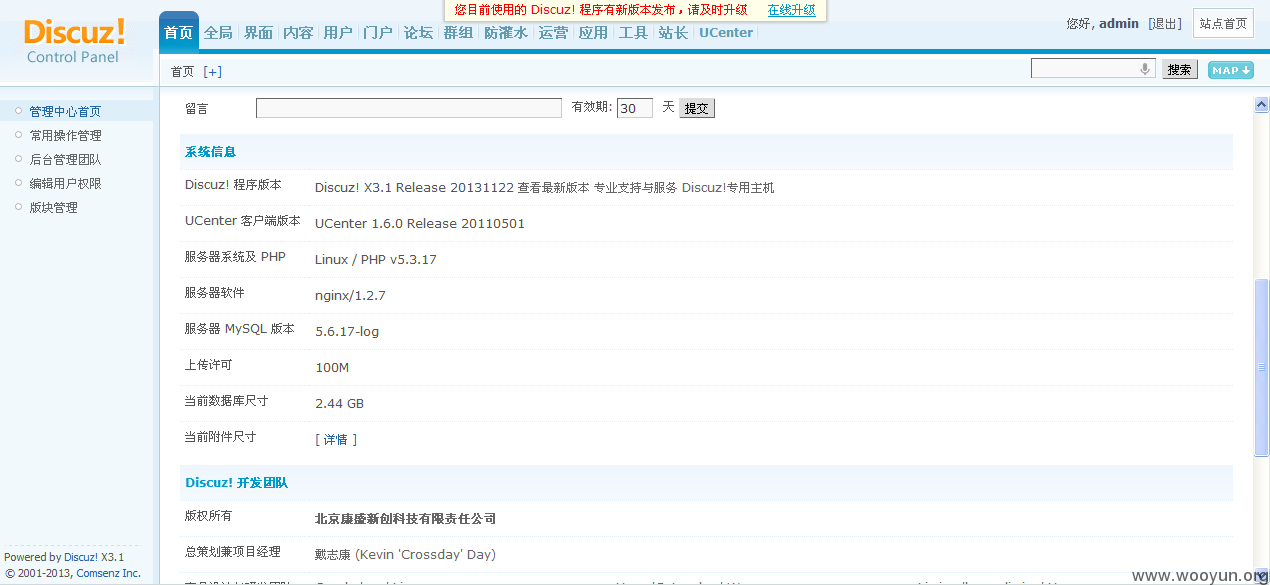The height and width of the screenshot is (585, 1270).
Task: Click Linux / PHP v5.3.17 value
Action: point(376,260)
